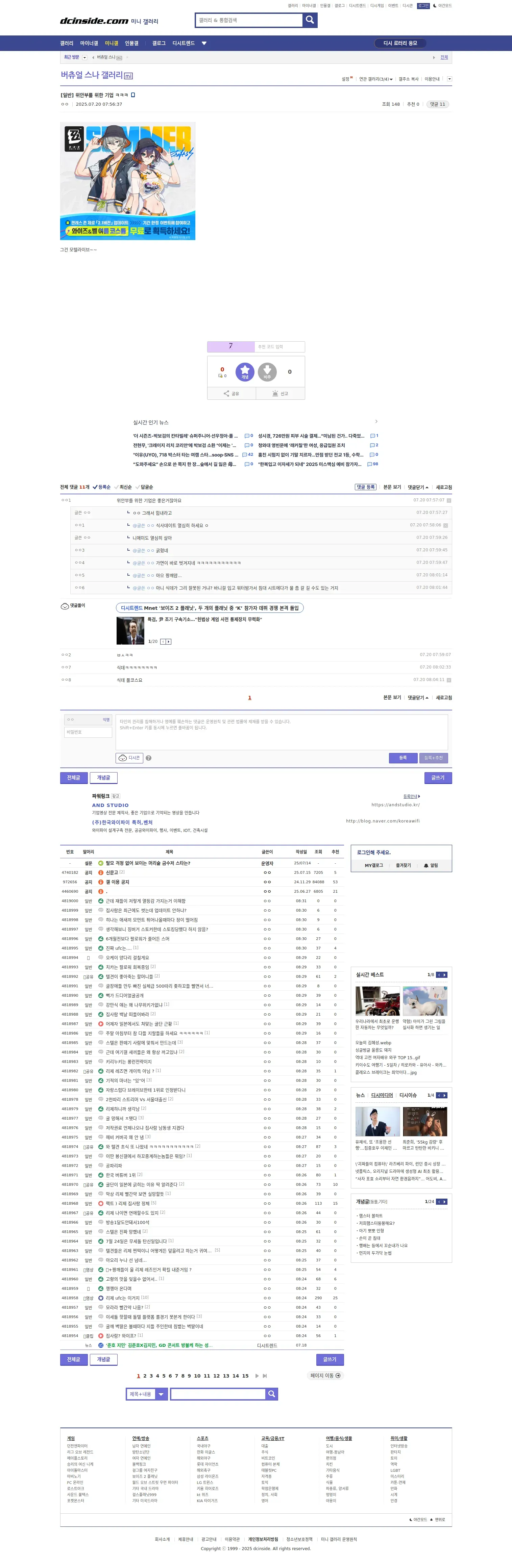The image size is (512, 1568).
Task: Click the 비밀번호 password field
Action: tap(89, 732)
